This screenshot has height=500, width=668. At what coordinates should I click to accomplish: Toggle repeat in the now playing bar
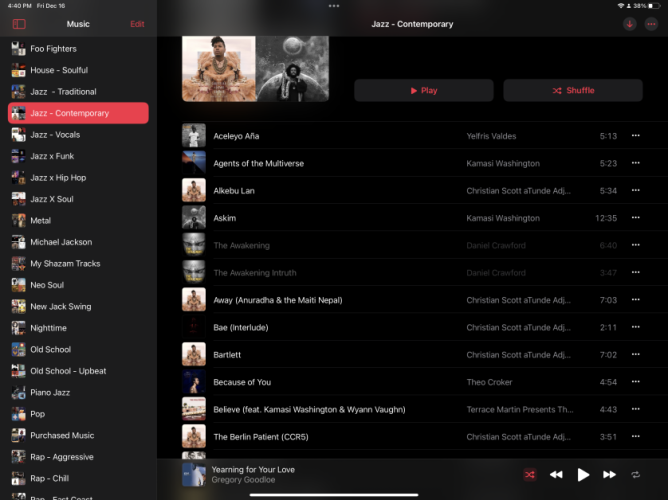[x=635, y=474]
